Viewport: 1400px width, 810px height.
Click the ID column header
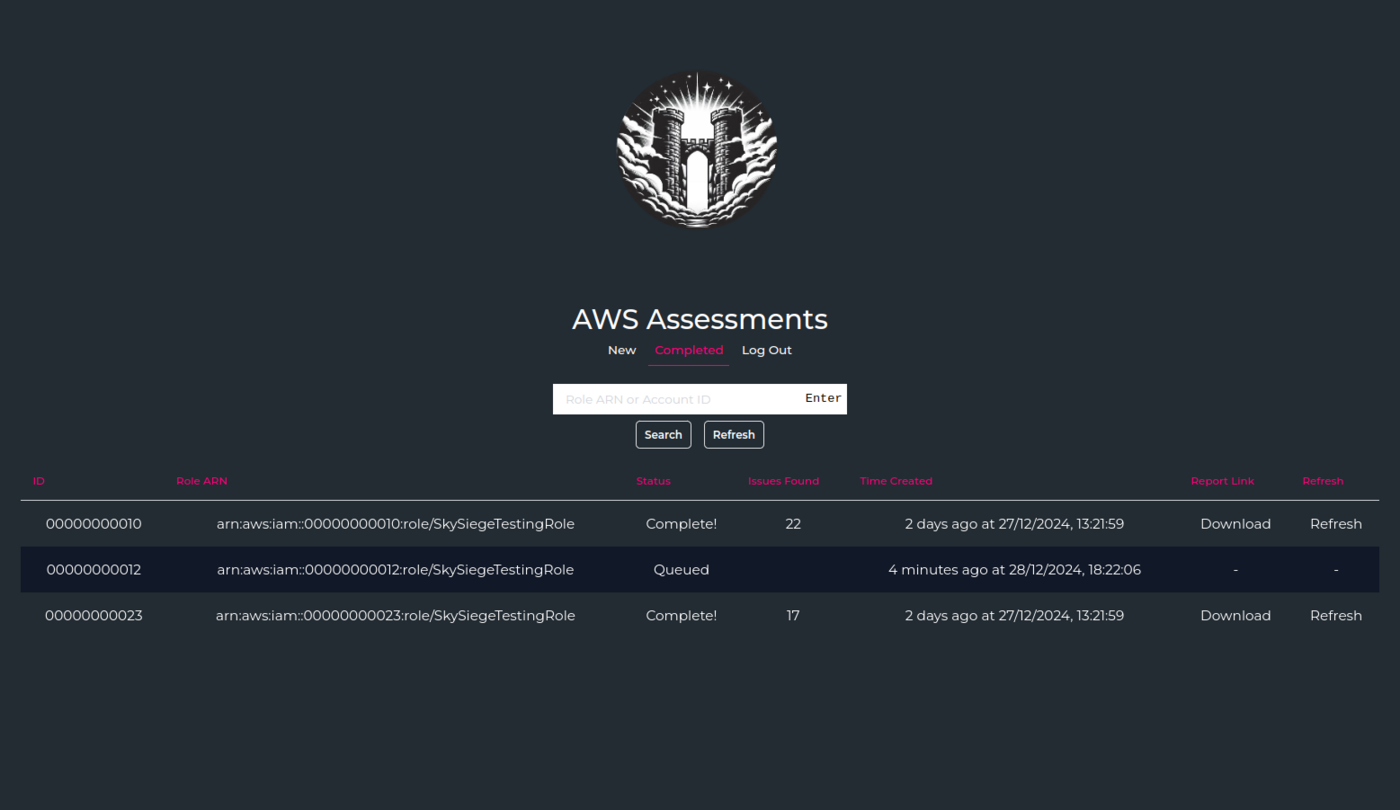(x=38, y=481)
